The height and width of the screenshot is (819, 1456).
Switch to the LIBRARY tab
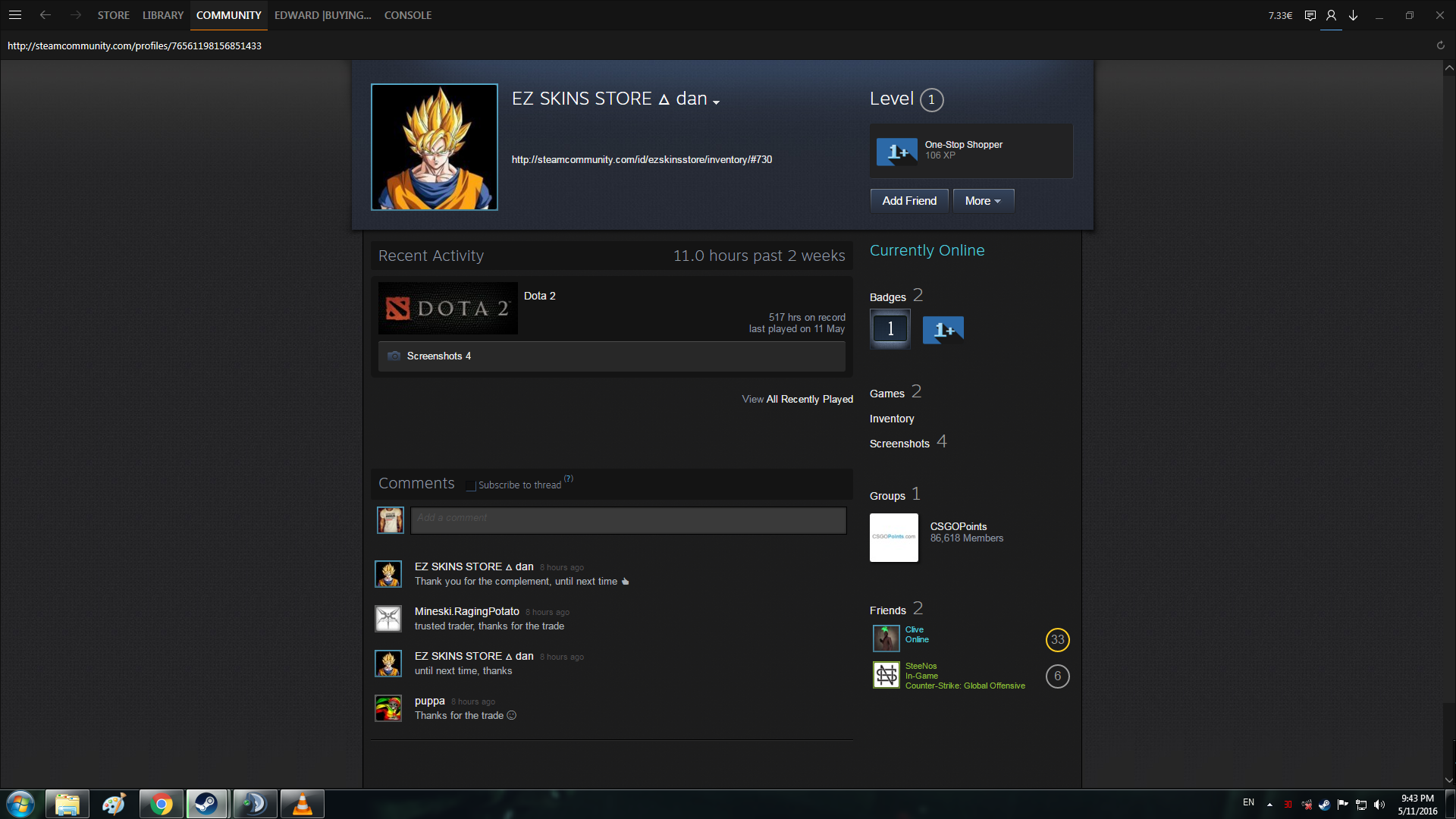tap(162, 15)
